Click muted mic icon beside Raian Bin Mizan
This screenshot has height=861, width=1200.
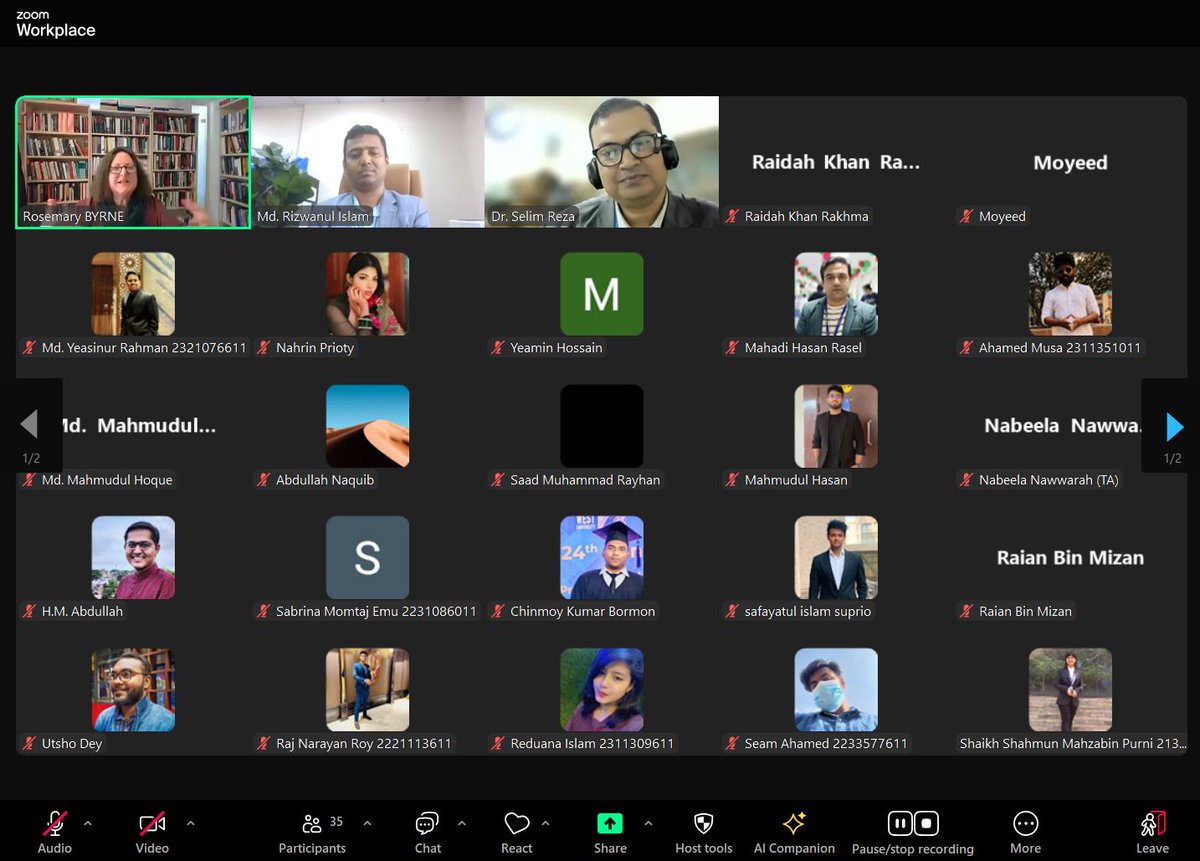point(967,611)
